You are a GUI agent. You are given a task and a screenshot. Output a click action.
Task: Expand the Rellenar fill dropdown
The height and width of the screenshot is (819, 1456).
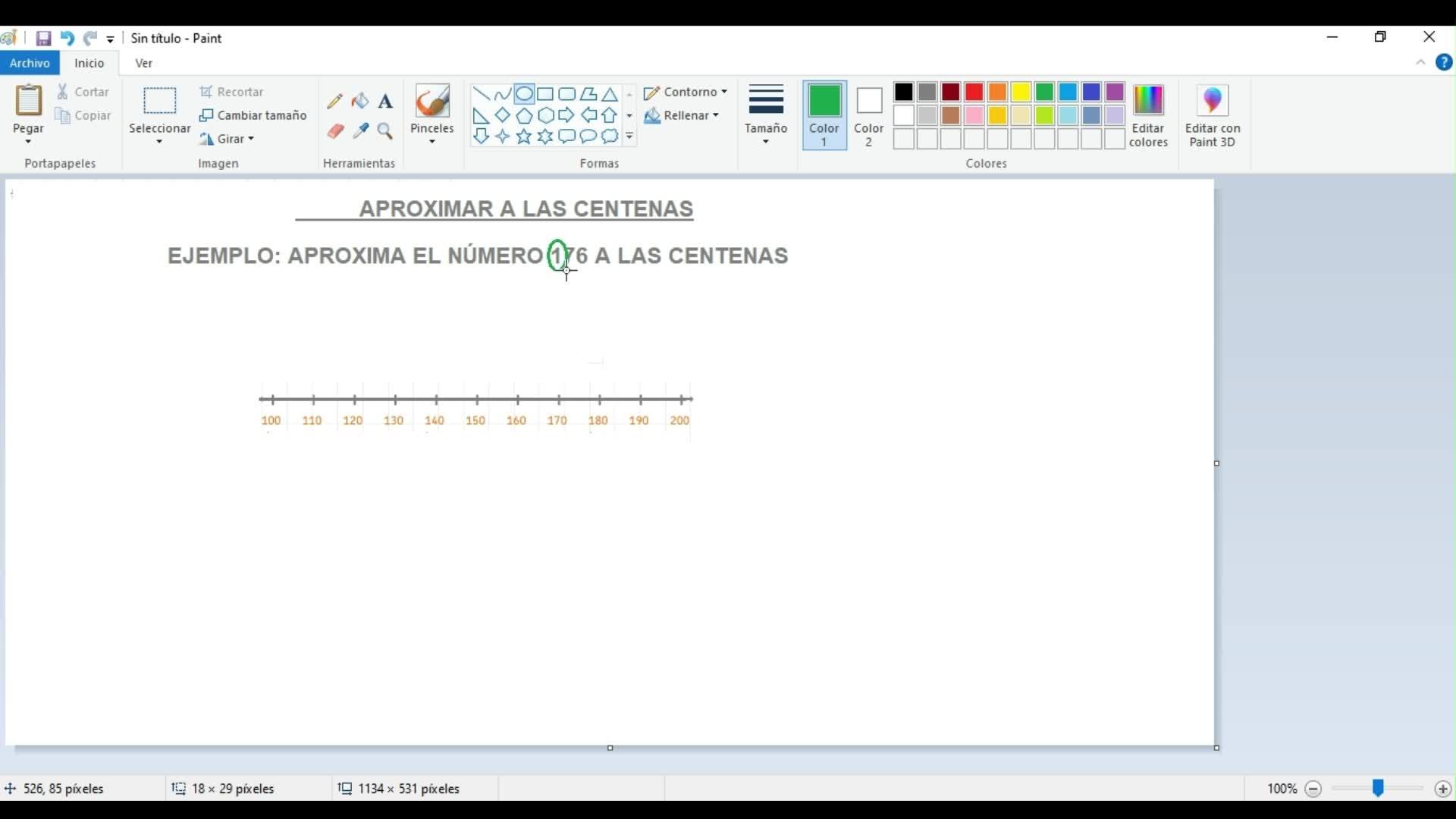tap(682, 115)
